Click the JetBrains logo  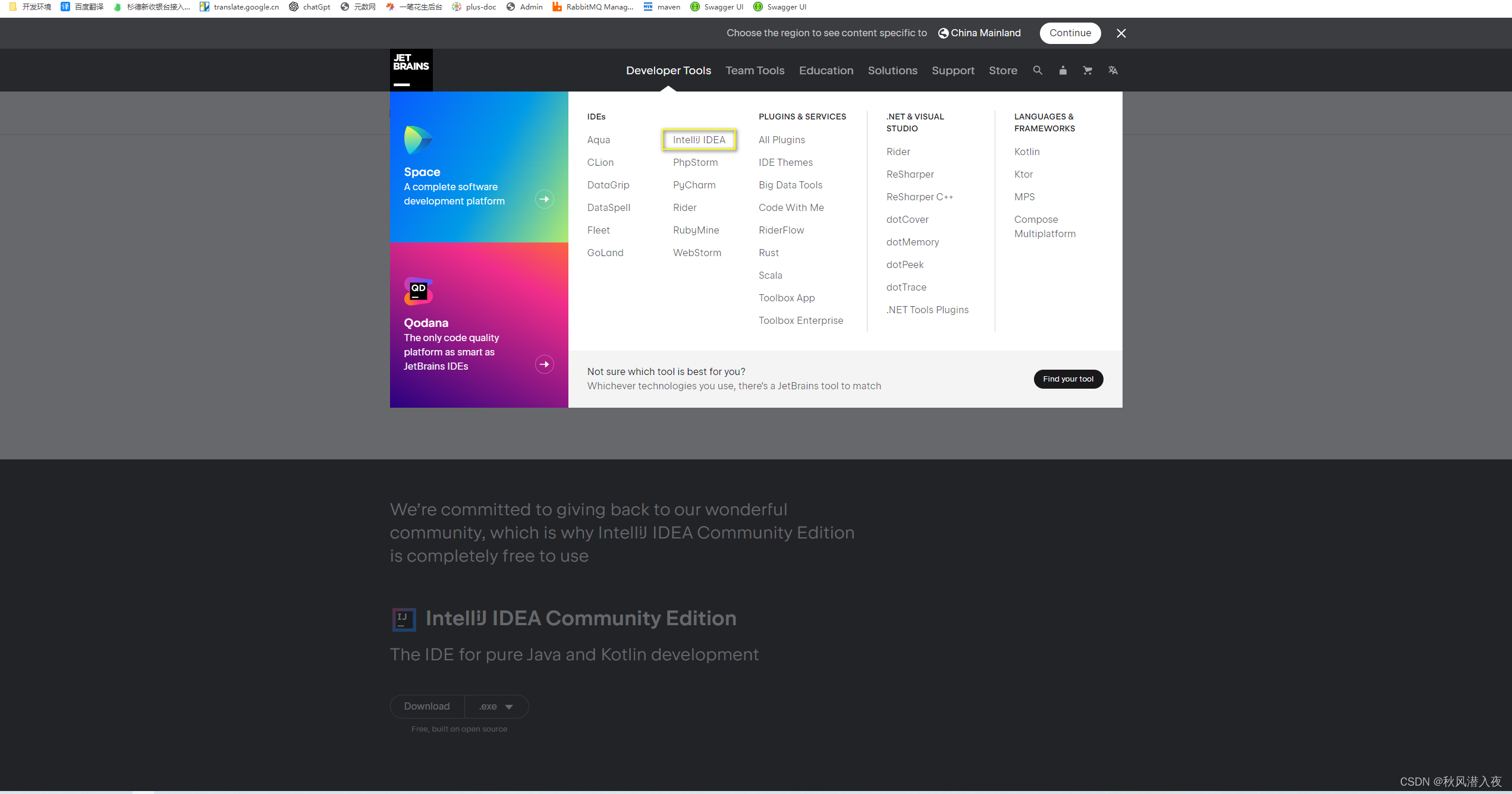tap(410, 70)
